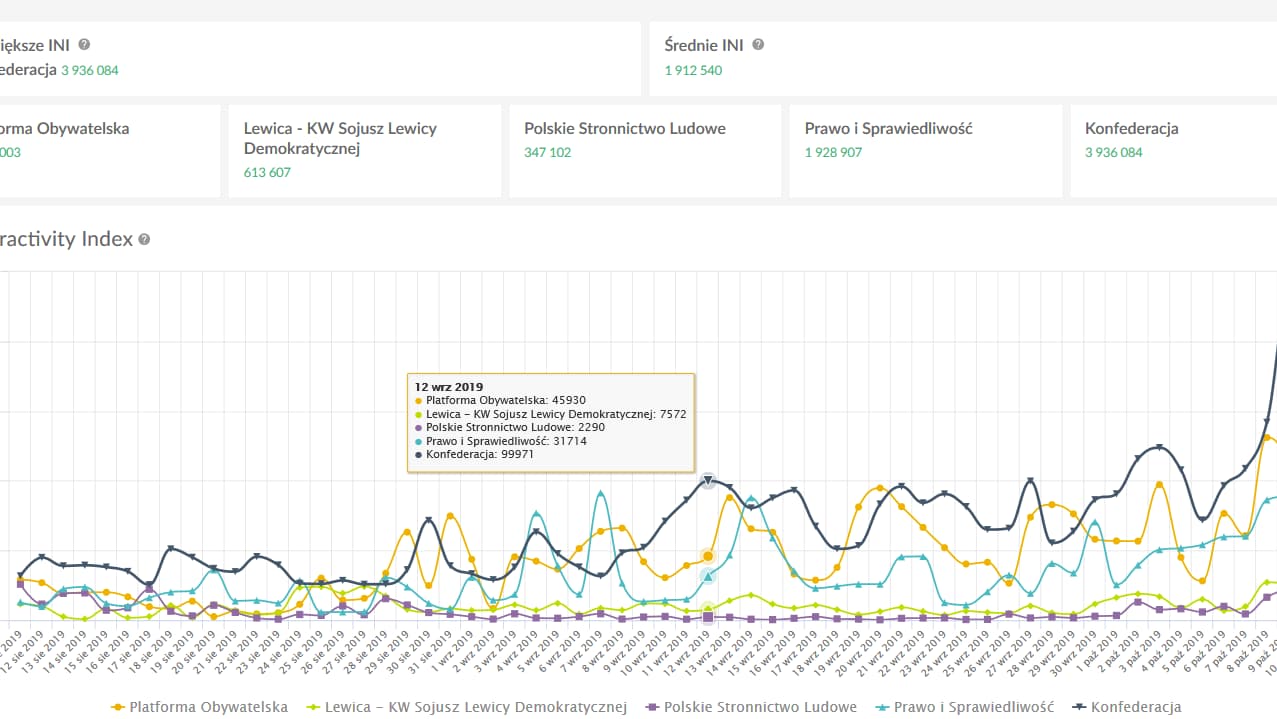
Task: Select the Konfederacja summary card
Action: tap(1174, 151)
